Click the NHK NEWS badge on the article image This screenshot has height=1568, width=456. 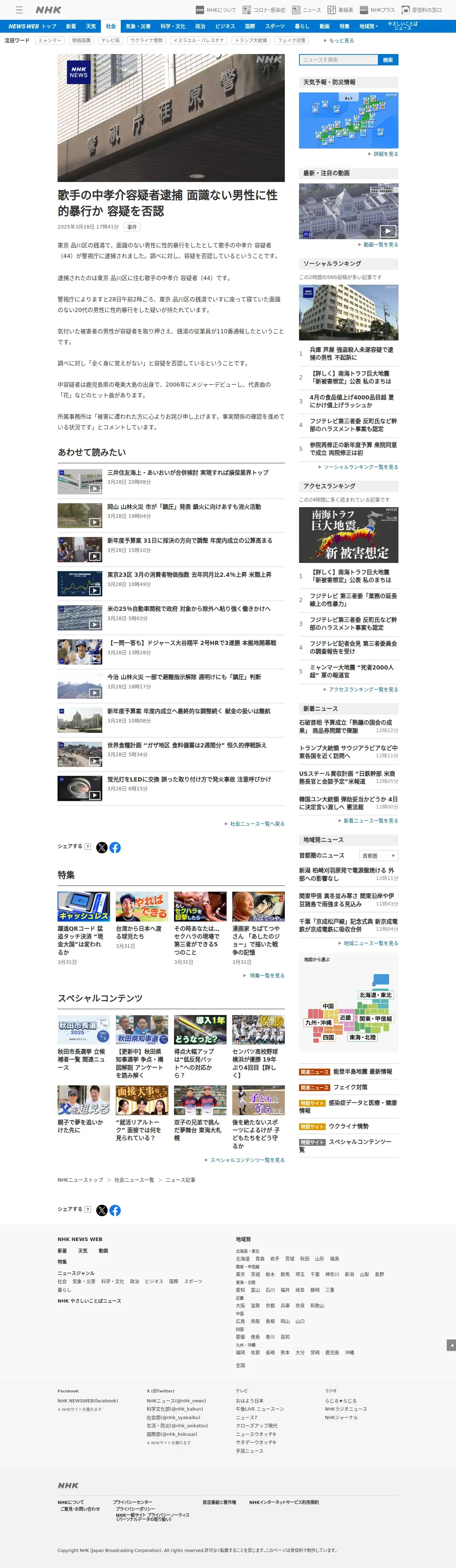click(x=78, y=72)
